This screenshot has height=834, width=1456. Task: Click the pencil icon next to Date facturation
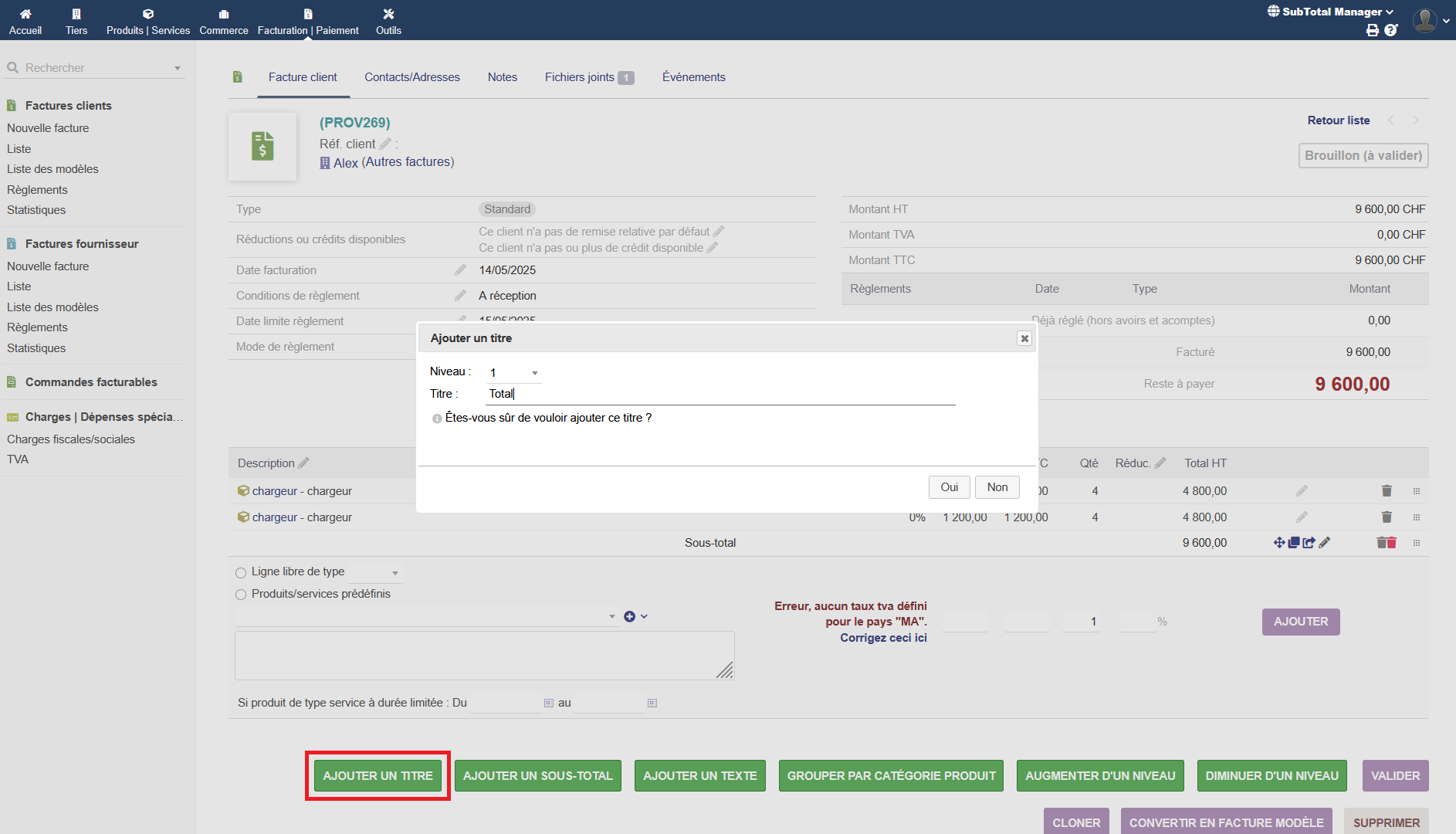[460, 270]
